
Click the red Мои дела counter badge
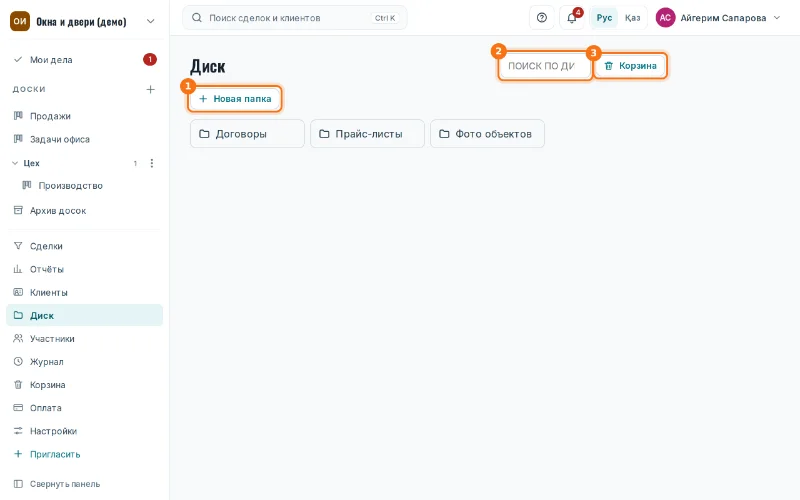(x=149, y=60)
